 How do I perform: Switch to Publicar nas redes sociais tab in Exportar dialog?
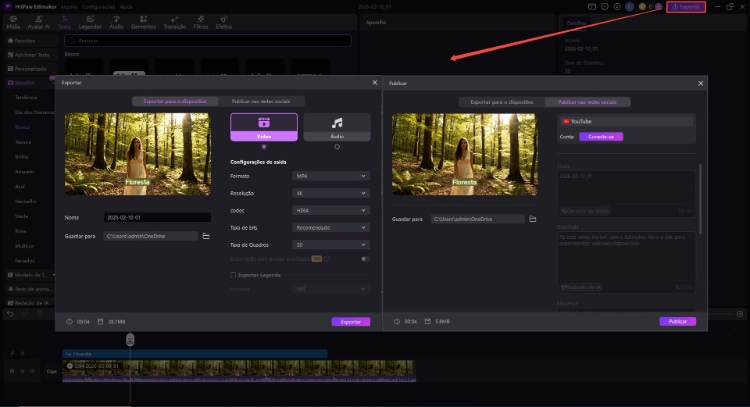click(x=262, y=101)
